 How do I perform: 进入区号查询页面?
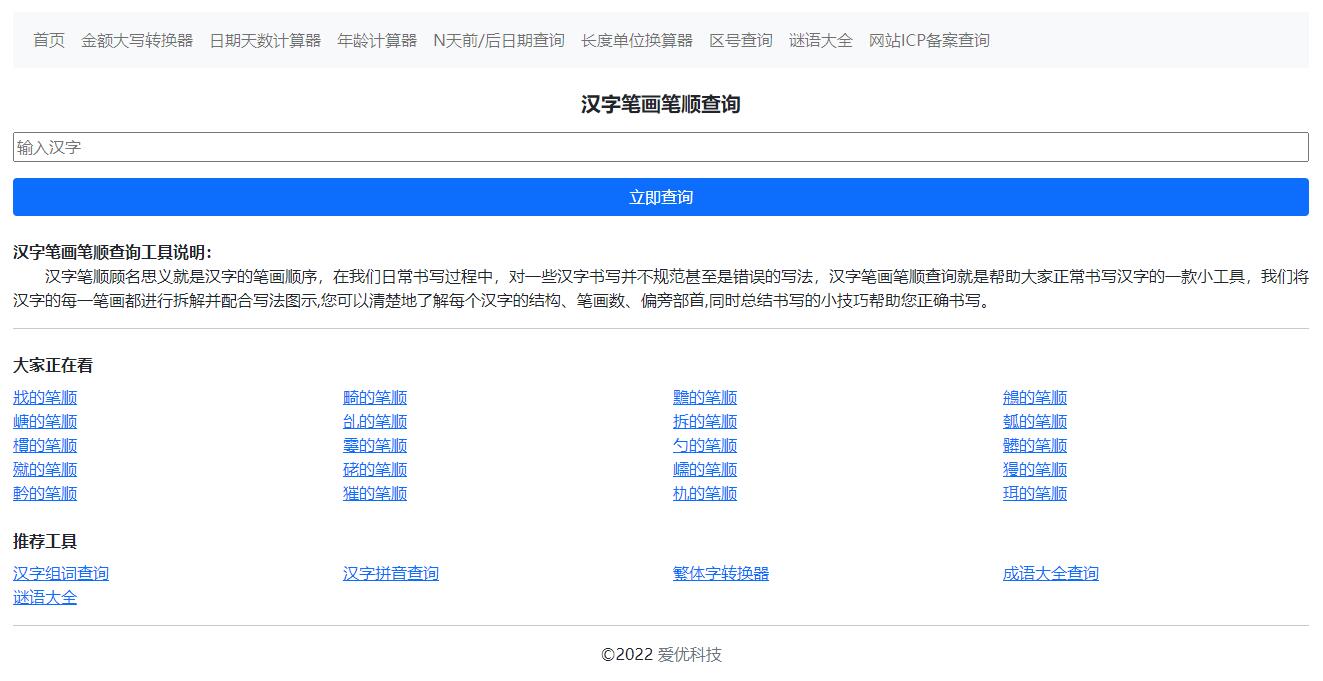[739, 40]
